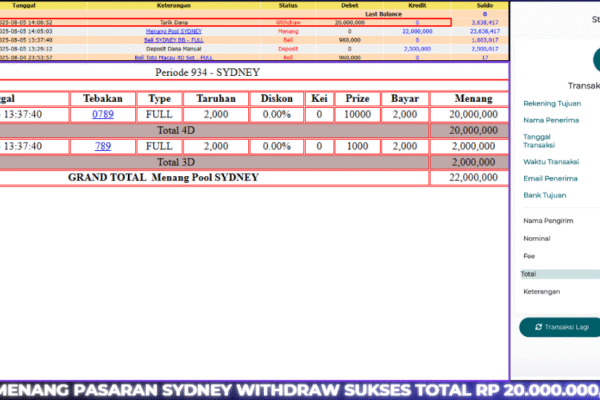Click 0.00% diskon in 0789 row

pyautogui.click(x=277, y=114)
